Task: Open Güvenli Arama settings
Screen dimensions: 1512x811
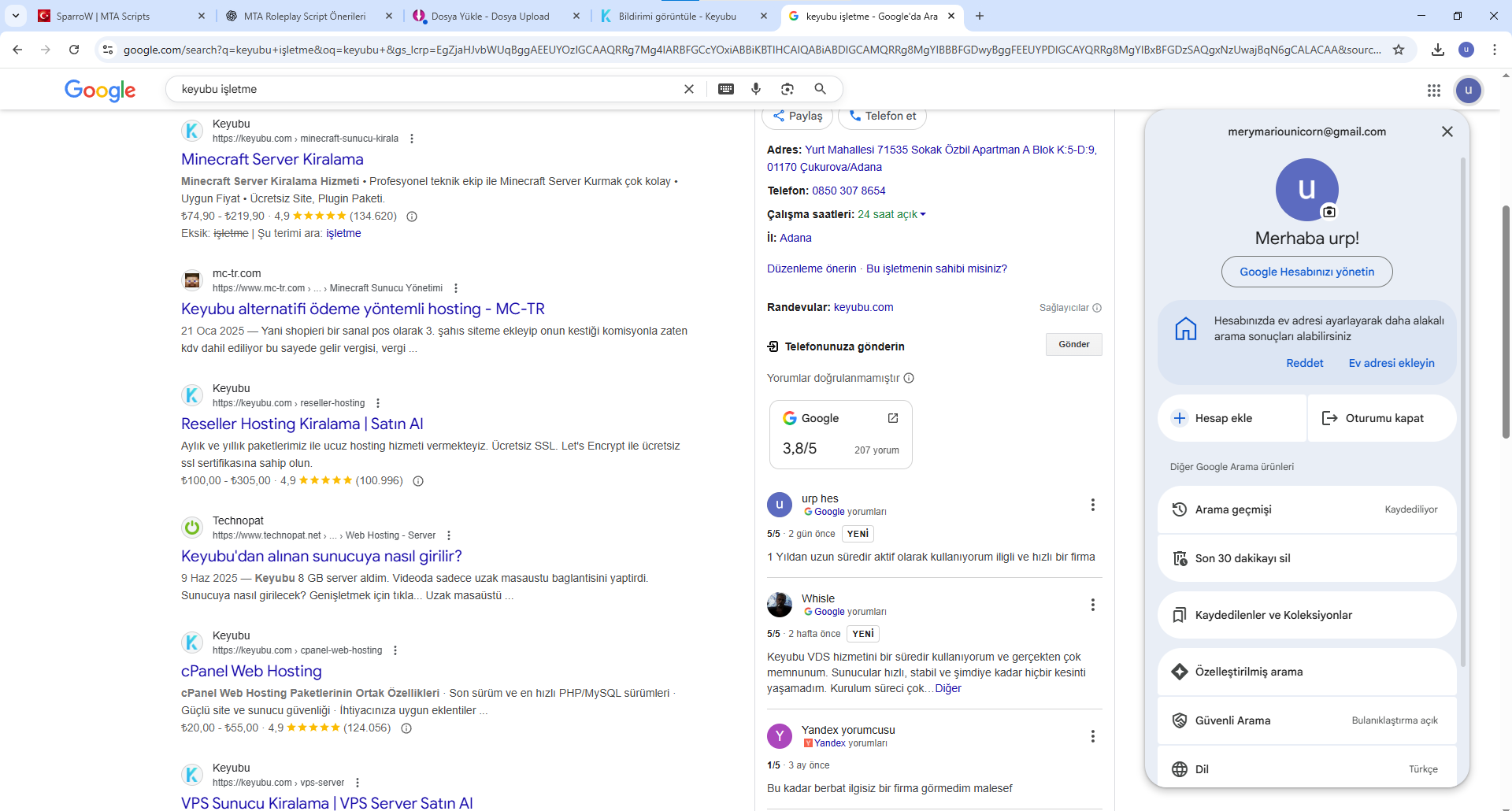Action: [x=1307, y=720]
